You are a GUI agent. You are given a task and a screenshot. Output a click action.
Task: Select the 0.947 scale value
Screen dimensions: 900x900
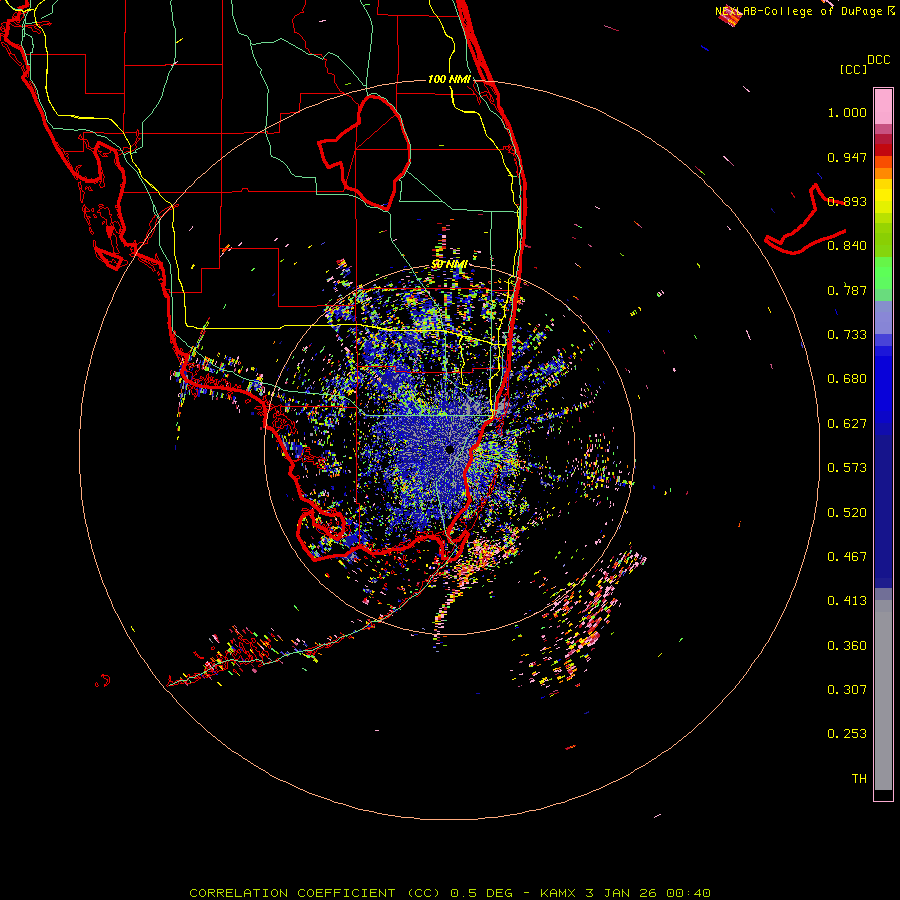tap(847, 157)
